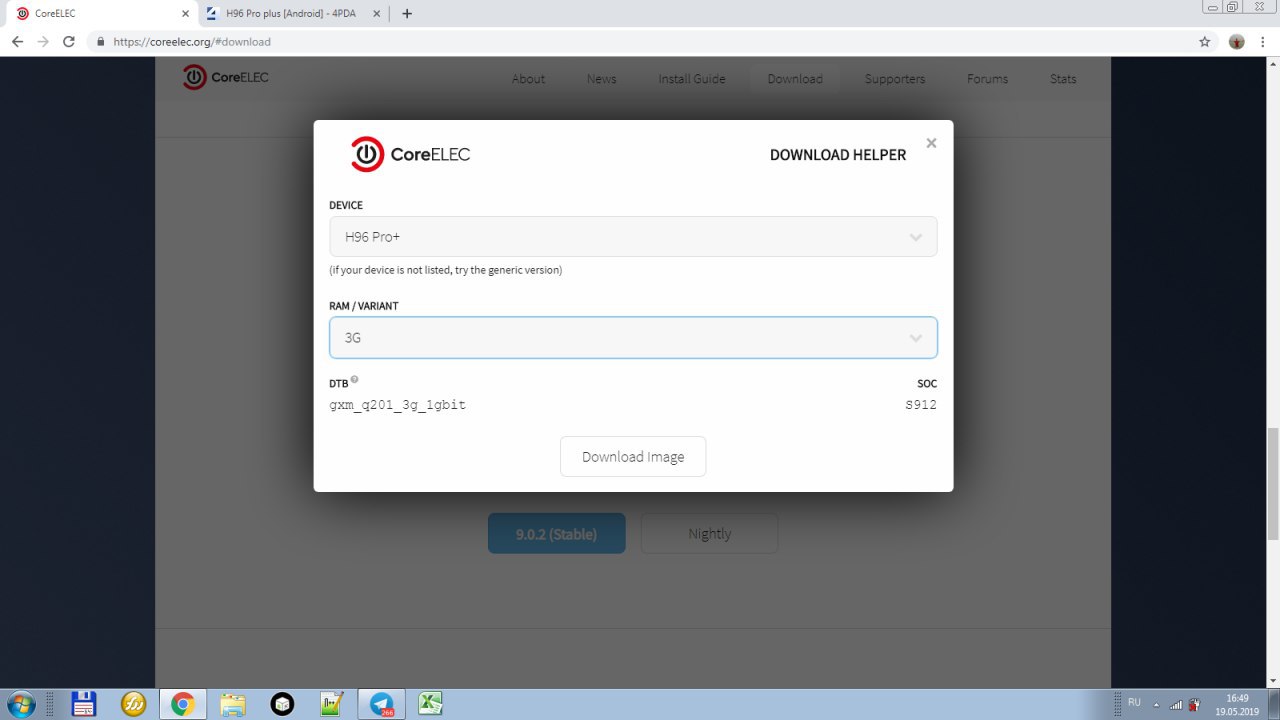Click the DOWNLOAD HELPER heading
Viewport: 1280px width, 720px height.
coord(838,155)
